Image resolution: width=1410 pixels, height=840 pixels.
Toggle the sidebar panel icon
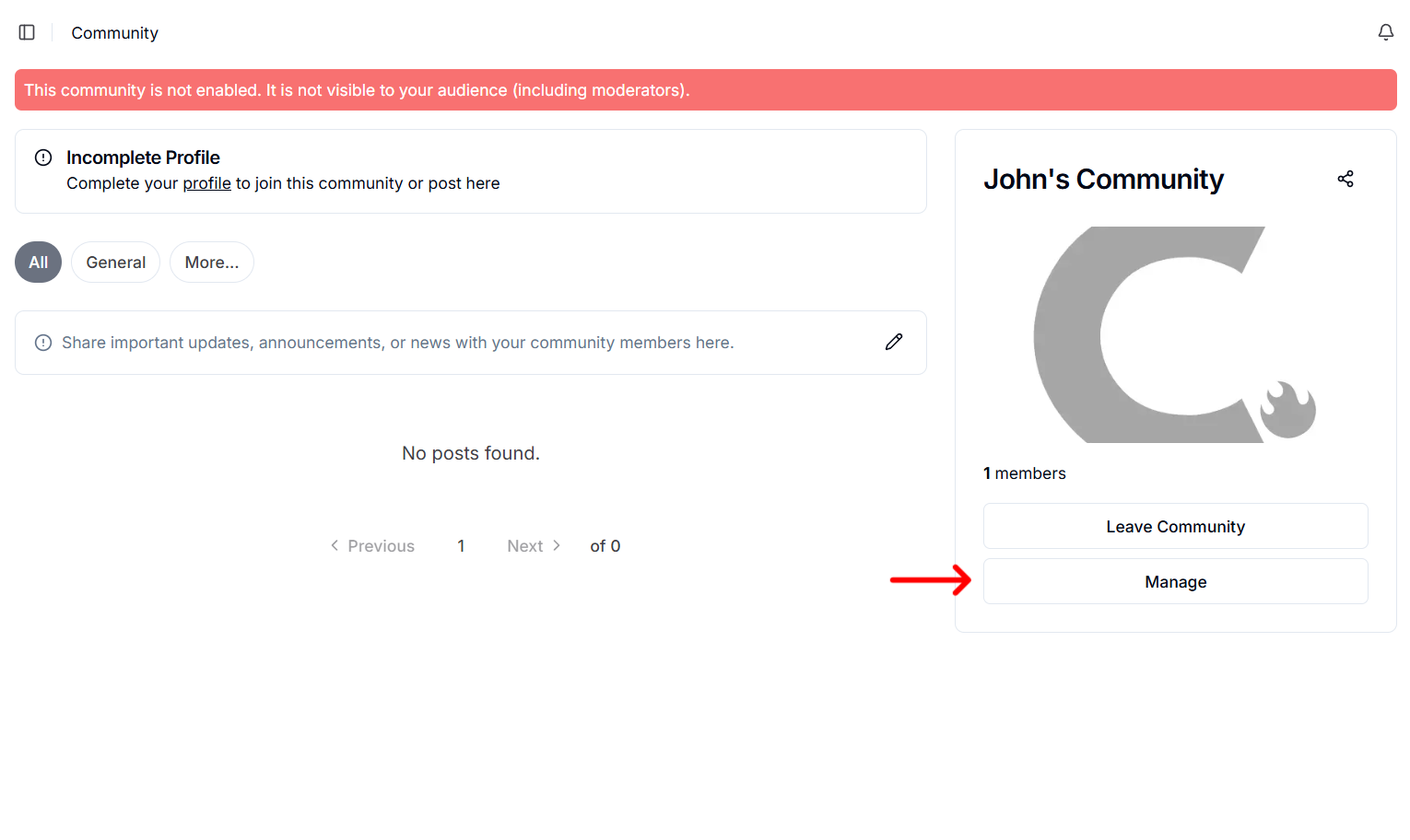tap(26, 31)
